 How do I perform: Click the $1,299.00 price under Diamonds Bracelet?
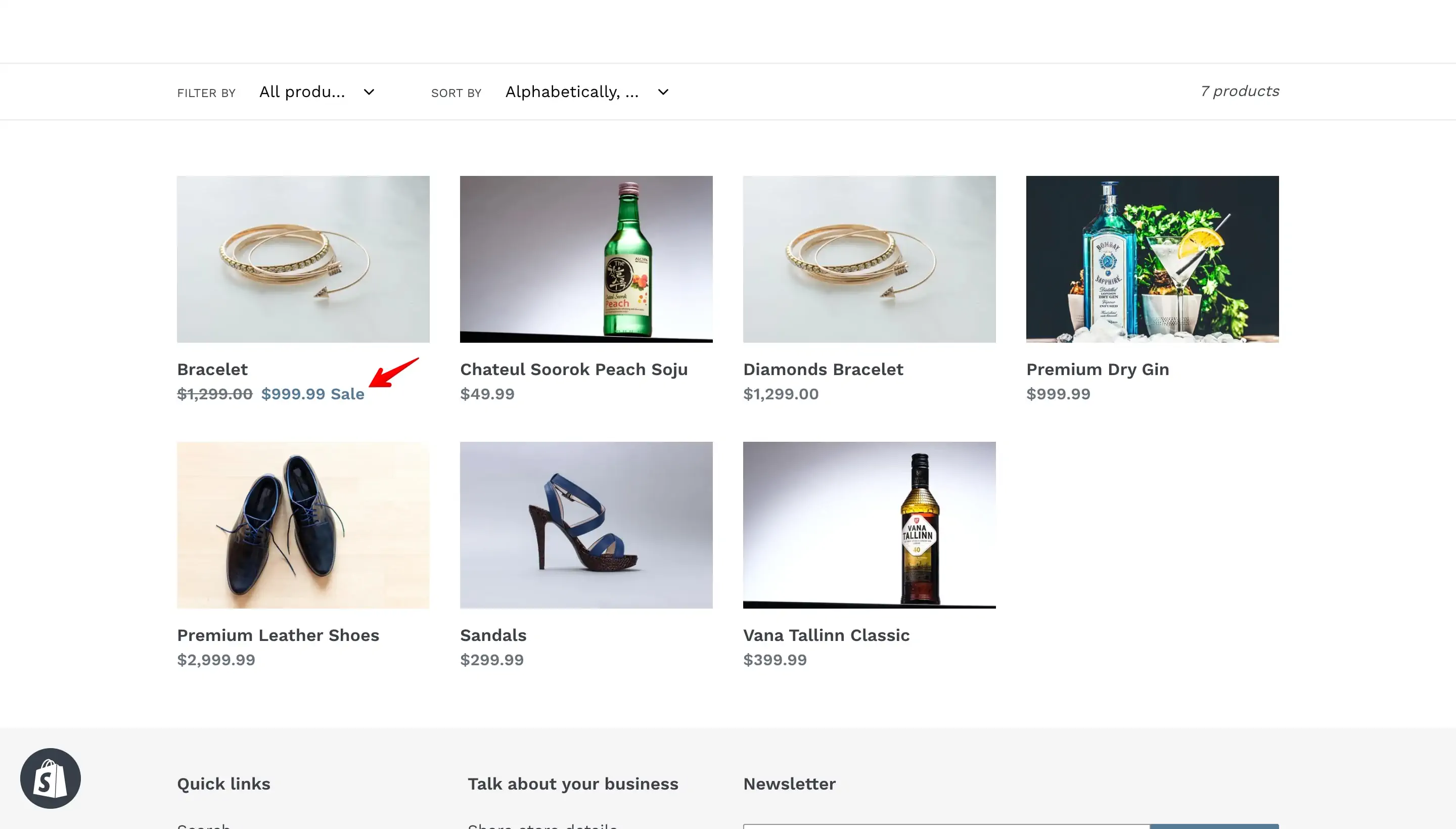781,394
